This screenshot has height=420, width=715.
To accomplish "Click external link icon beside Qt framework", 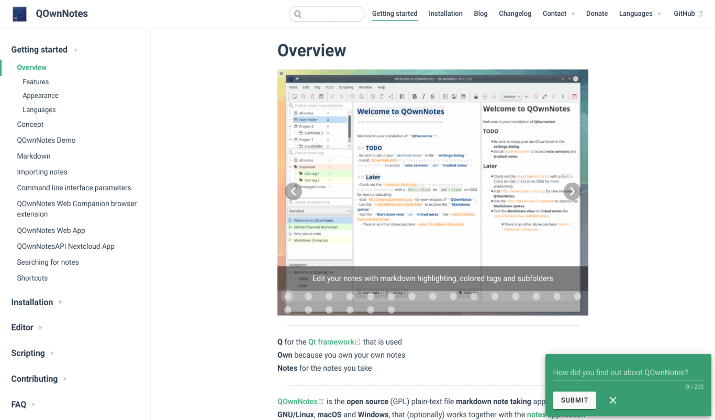I will 358,342.
